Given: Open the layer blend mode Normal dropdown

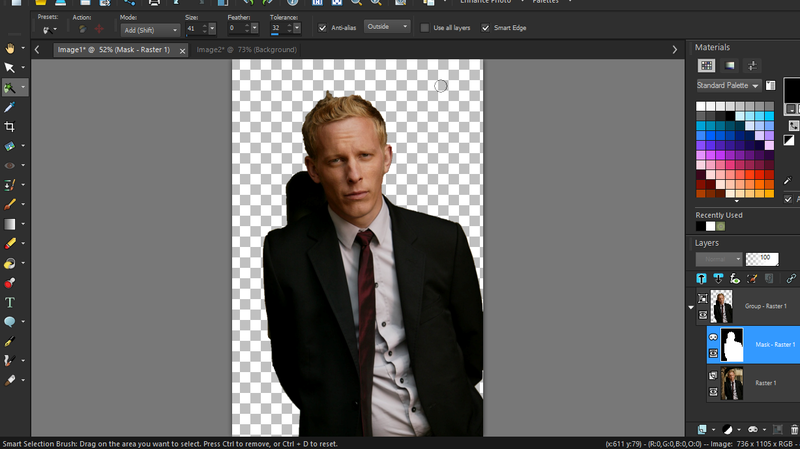Looking at the screenshot, I should 719,259.
